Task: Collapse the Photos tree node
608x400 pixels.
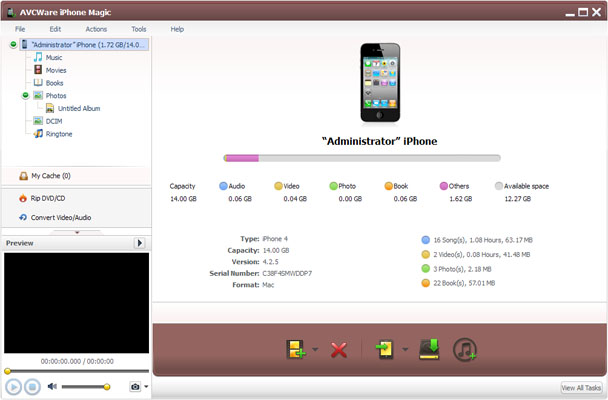Action: (26, 95)
